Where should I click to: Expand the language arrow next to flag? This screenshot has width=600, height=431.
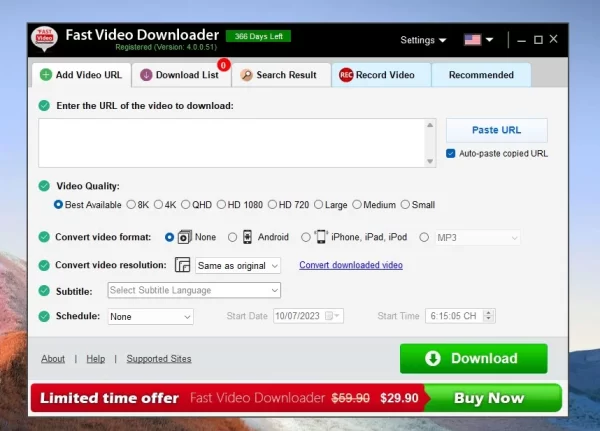[489, 40]
